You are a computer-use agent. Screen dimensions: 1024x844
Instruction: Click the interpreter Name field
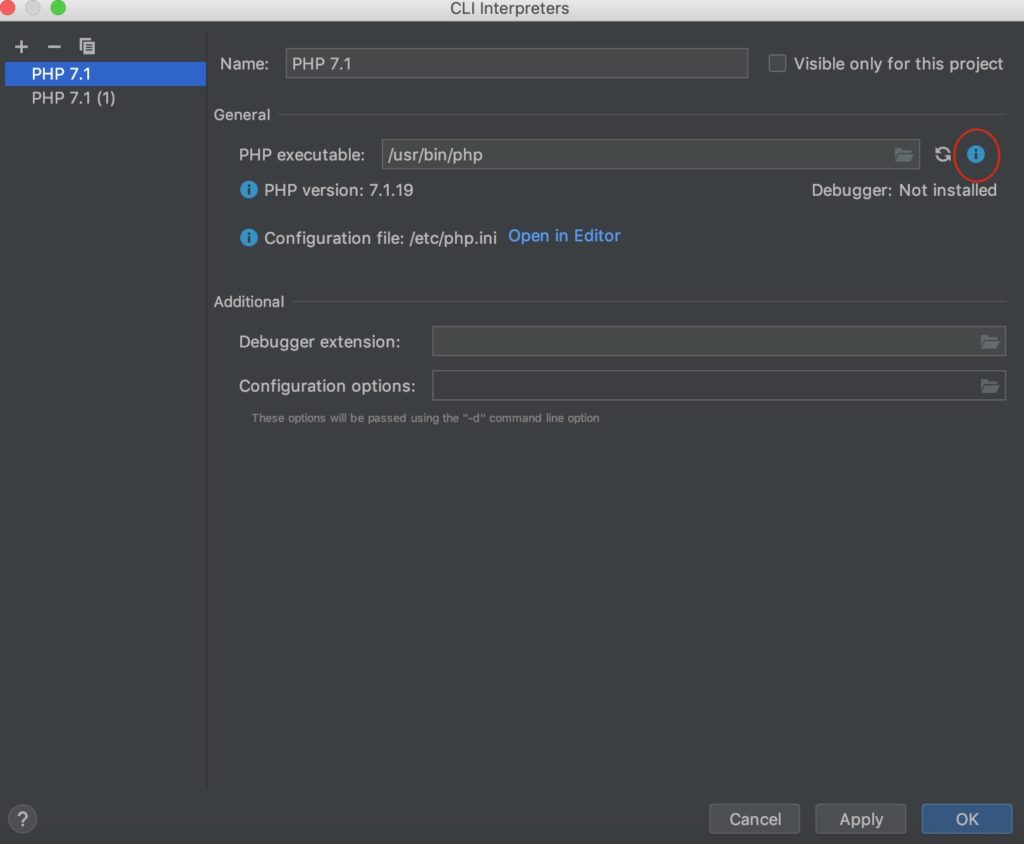click(515, 63)
